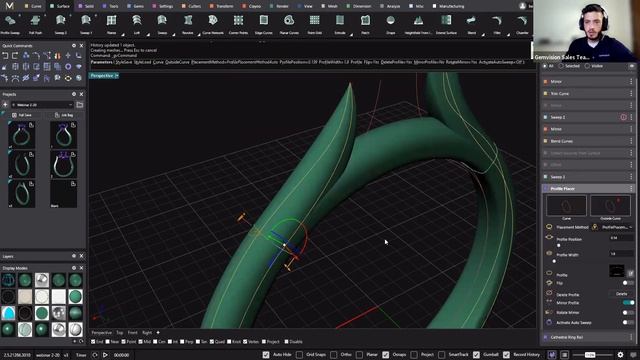
Task: Open settings gear in status bar
Action: (620, 355)
